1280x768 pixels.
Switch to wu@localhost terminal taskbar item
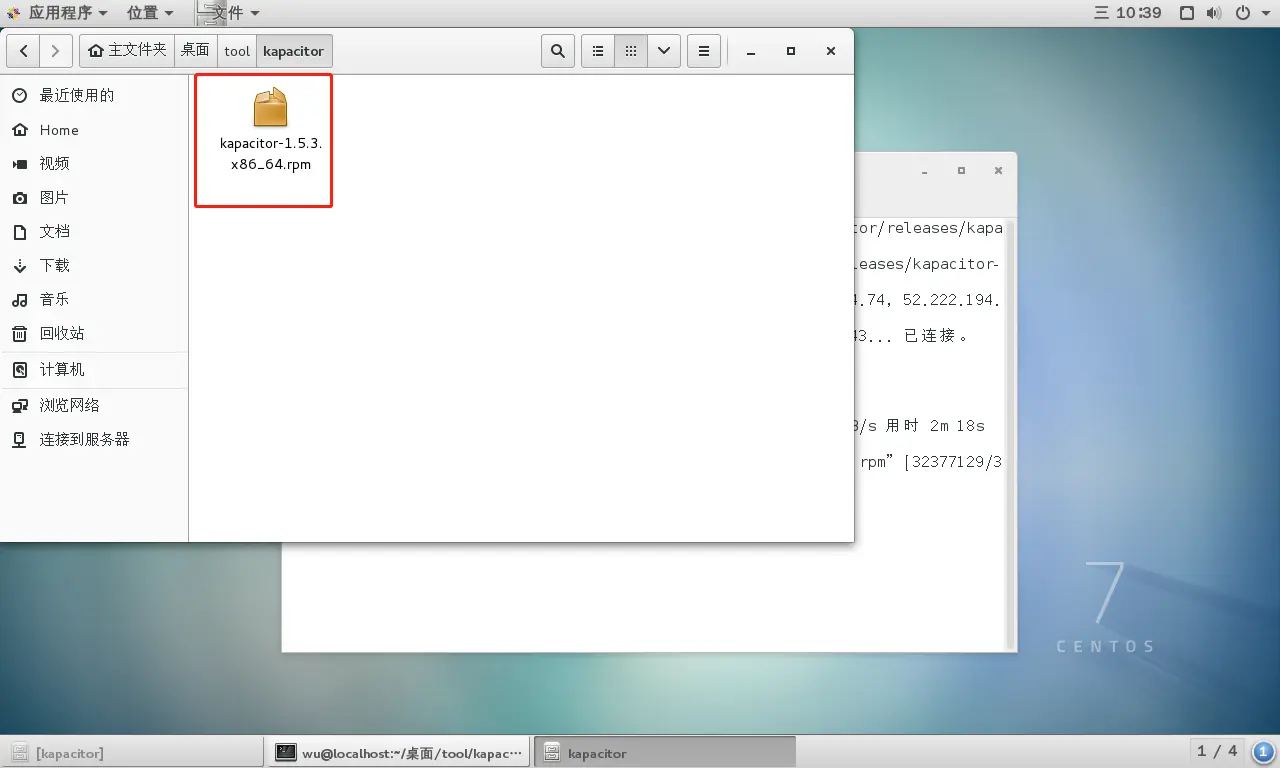399,753
